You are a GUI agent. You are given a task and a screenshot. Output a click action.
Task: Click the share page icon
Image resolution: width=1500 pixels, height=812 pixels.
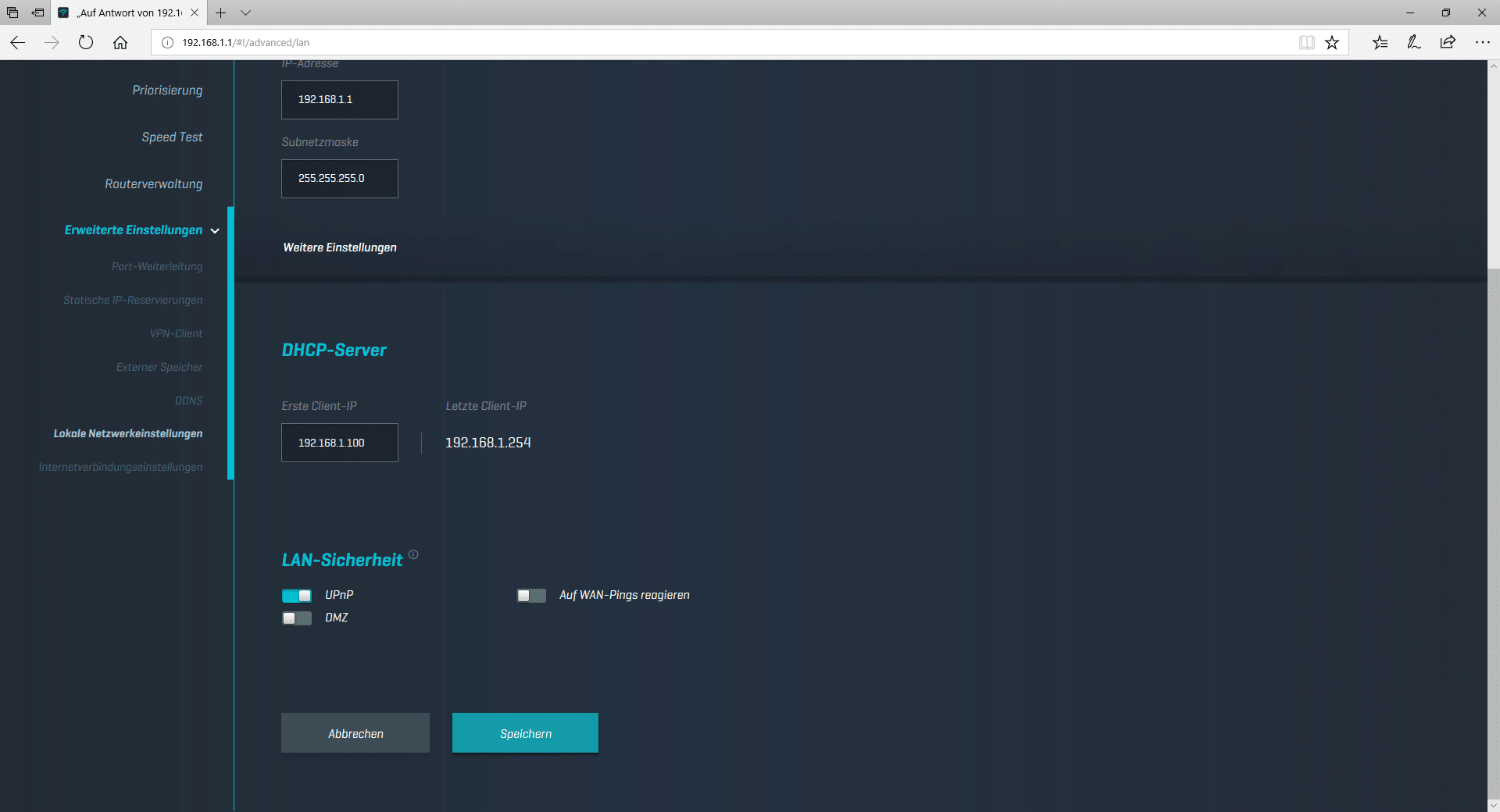click(x=1448, y=43)
